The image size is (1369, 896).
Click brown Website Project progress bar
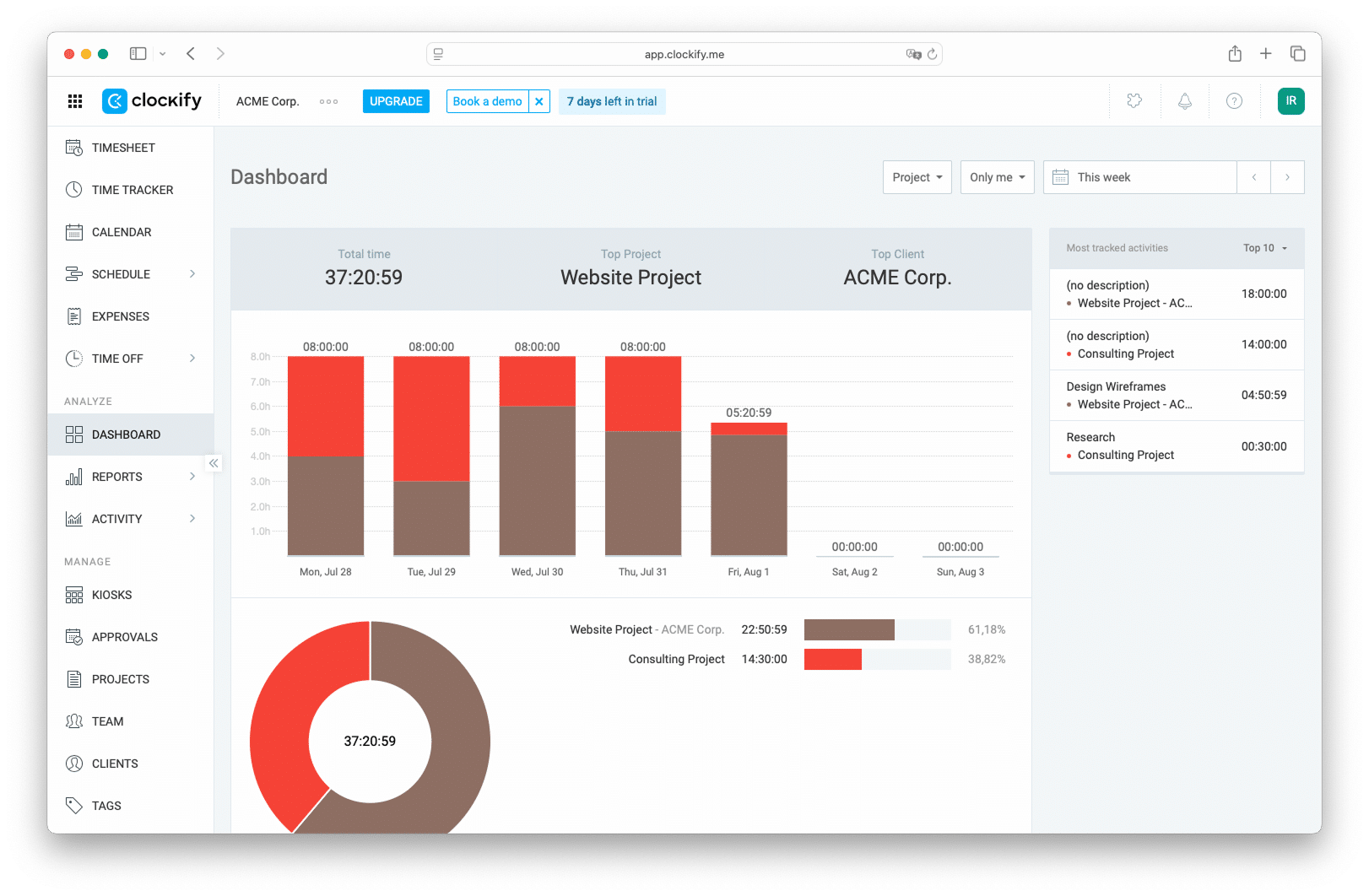click(849, 629)
